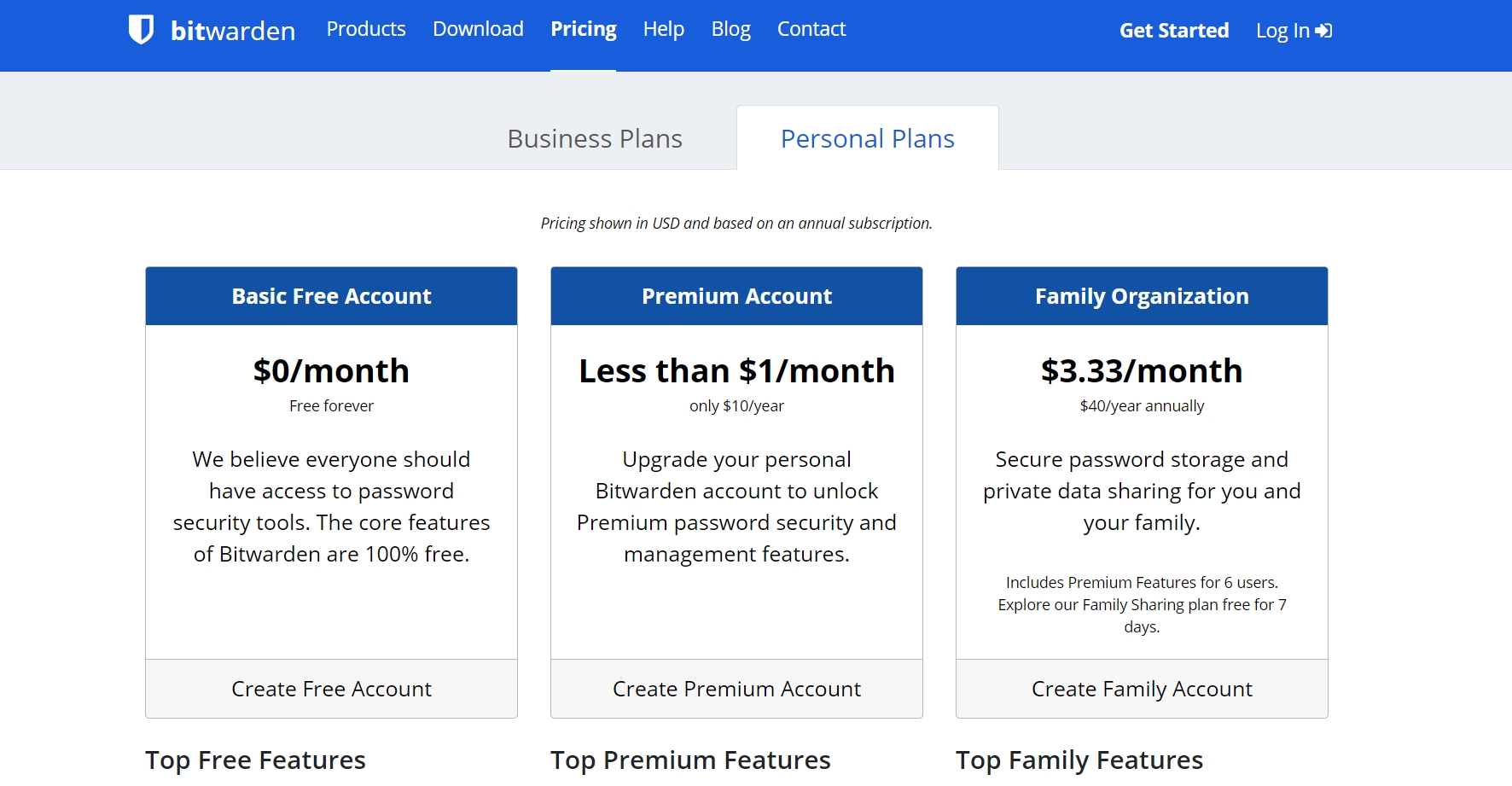Click the 'Secure password storage' description

(1143, 491)
